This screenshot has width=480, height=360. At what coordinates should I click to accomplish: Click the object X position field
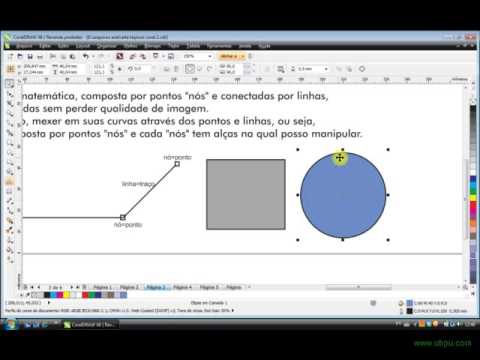click(x=33, y=66)
